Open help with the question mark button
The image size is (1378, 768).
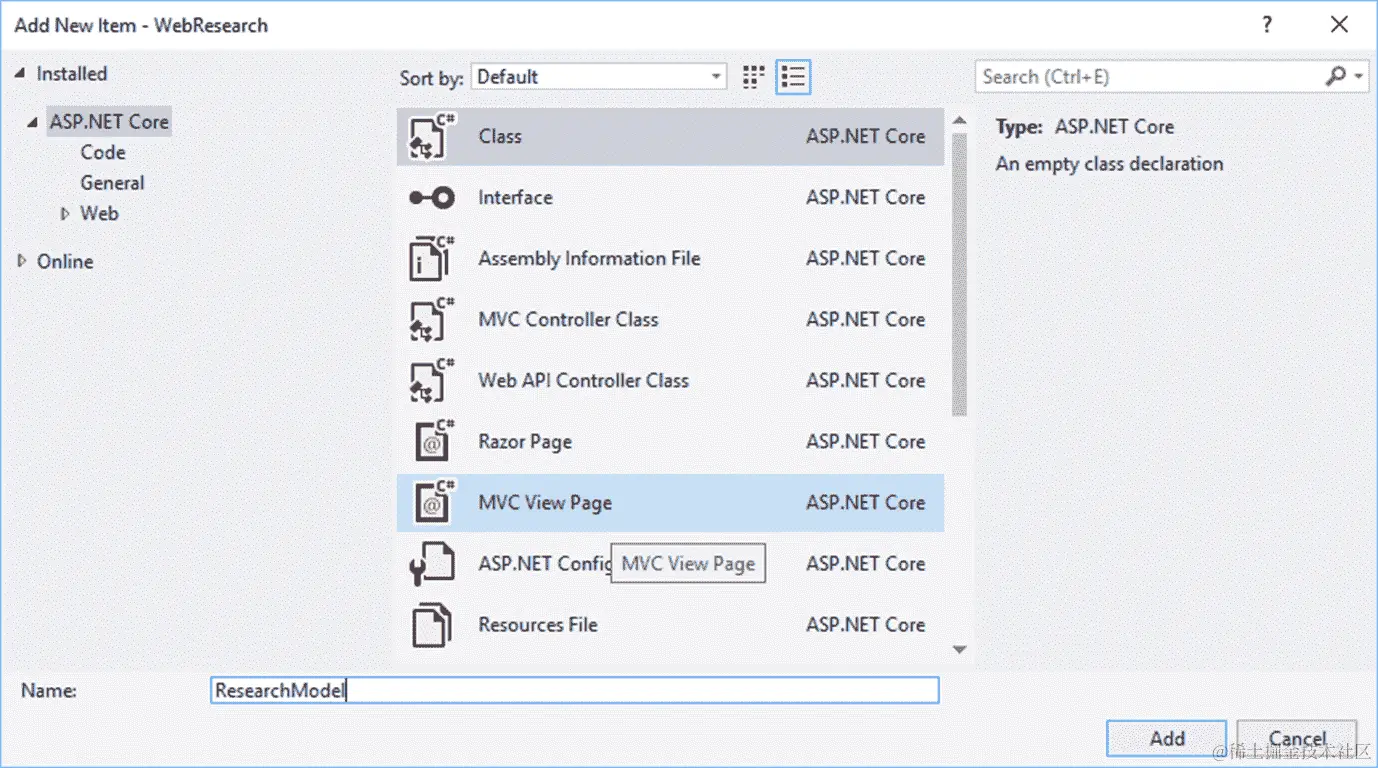1267,25
